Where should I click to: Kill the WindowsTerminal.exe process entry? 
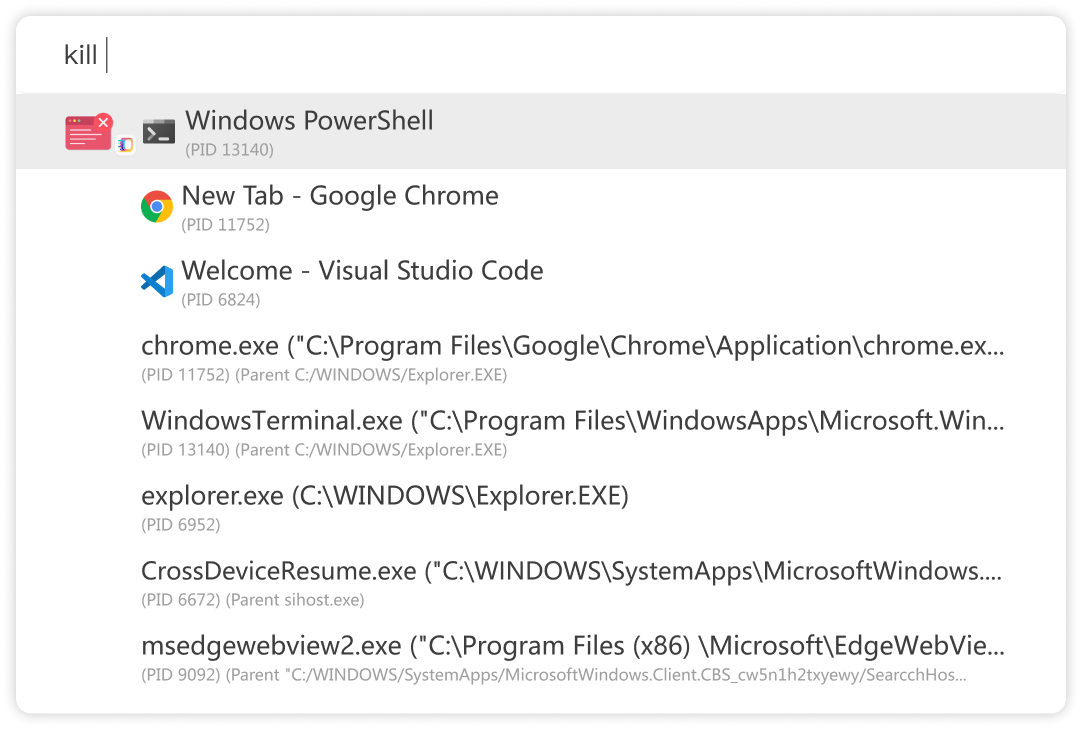pyautogui.click(x=572, y=422)
